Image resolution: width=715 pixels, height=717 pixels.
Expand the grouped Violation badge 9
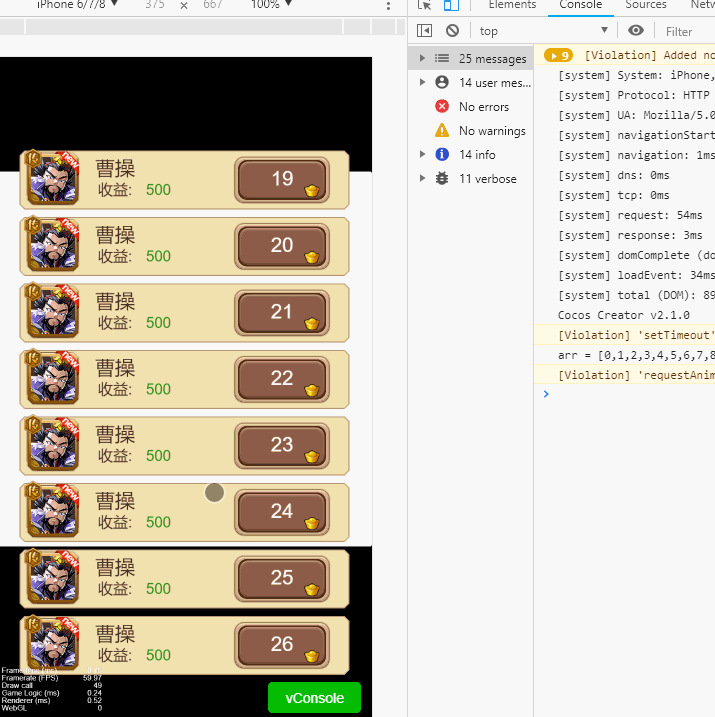click(x=558, y=56)
